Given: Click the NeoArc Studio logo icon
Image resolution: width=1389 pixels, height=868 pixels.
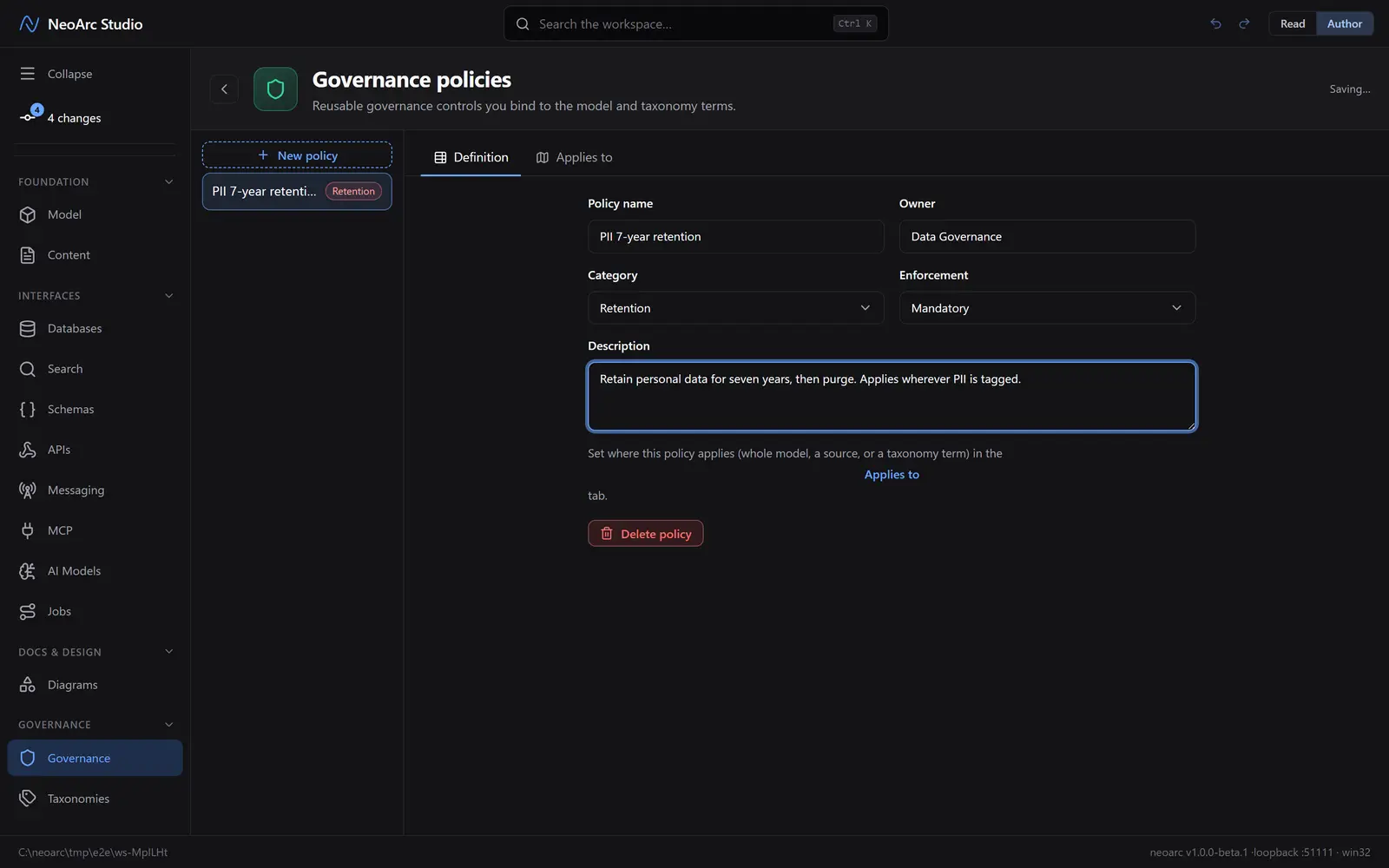Looking at the screenshot, I should [x=29, y=23].
